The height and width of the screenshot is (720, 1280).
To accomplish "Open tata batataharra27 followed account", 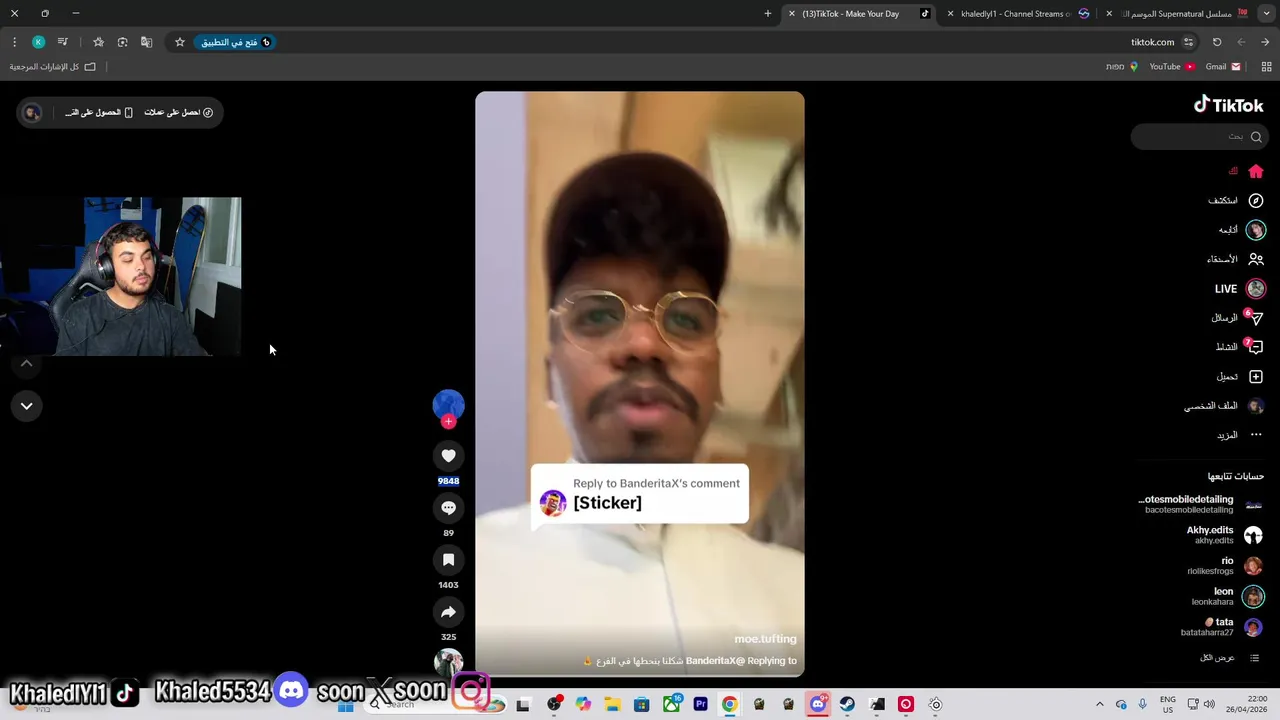I will point(1221,627).
